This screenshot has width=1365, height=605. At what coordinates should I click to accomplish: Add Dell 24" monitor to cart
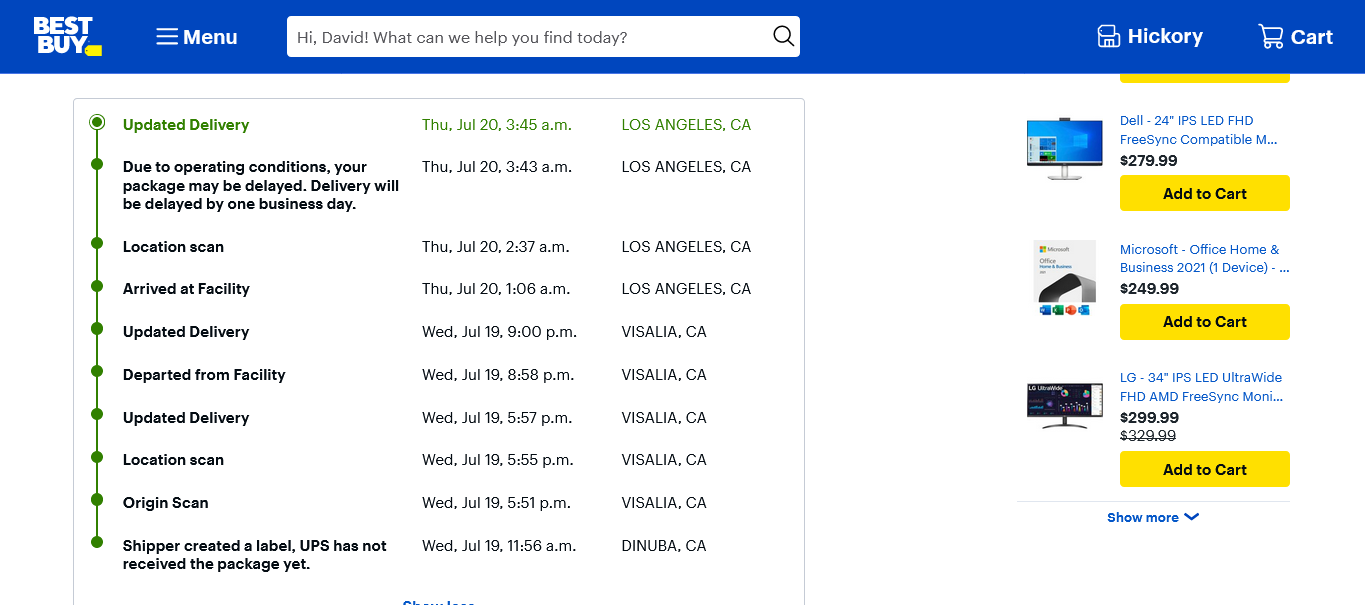[x=1204, y=193]
